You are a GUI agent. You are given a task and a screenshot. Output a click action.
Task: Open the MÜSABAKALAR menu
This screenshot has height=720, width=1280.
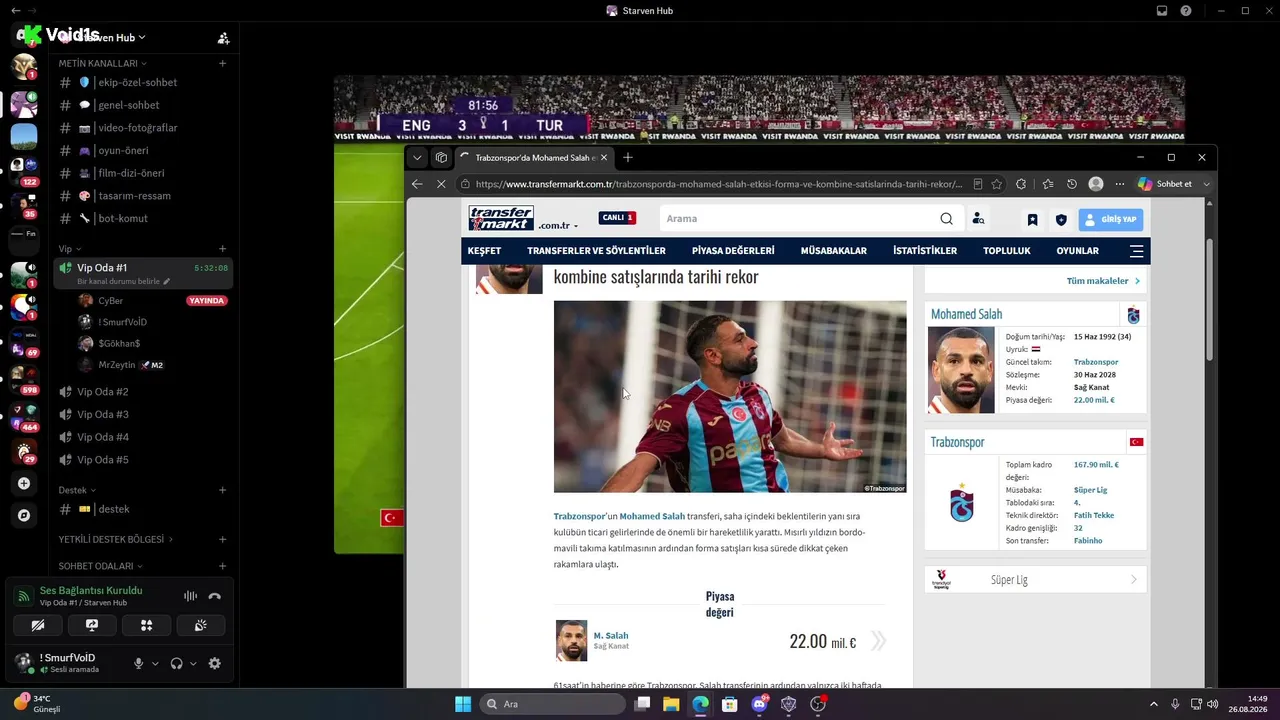click(834, 251)
